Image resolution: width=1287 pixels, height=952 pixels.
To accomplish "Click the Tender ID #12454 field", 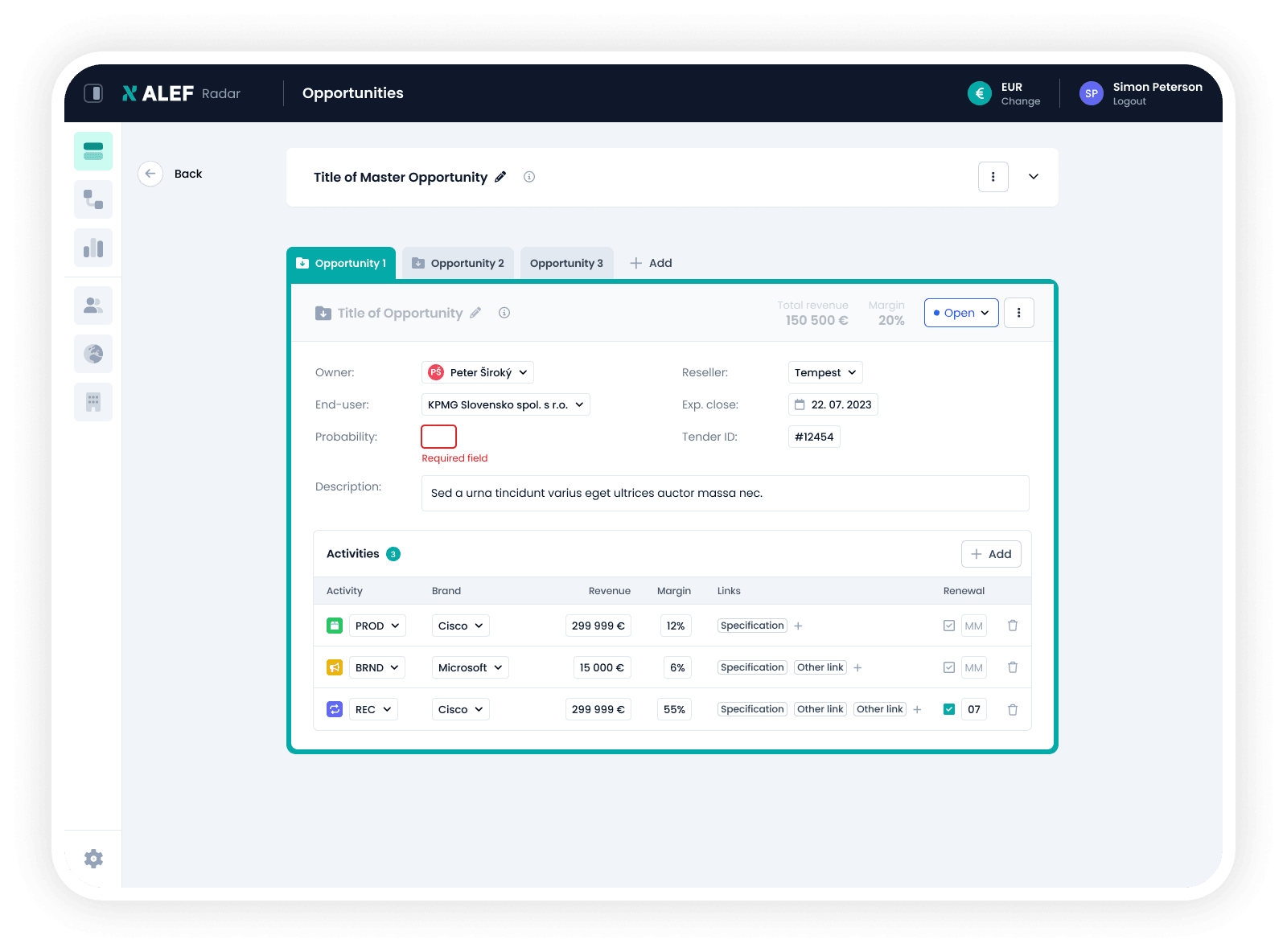I will tap(814, 437).
